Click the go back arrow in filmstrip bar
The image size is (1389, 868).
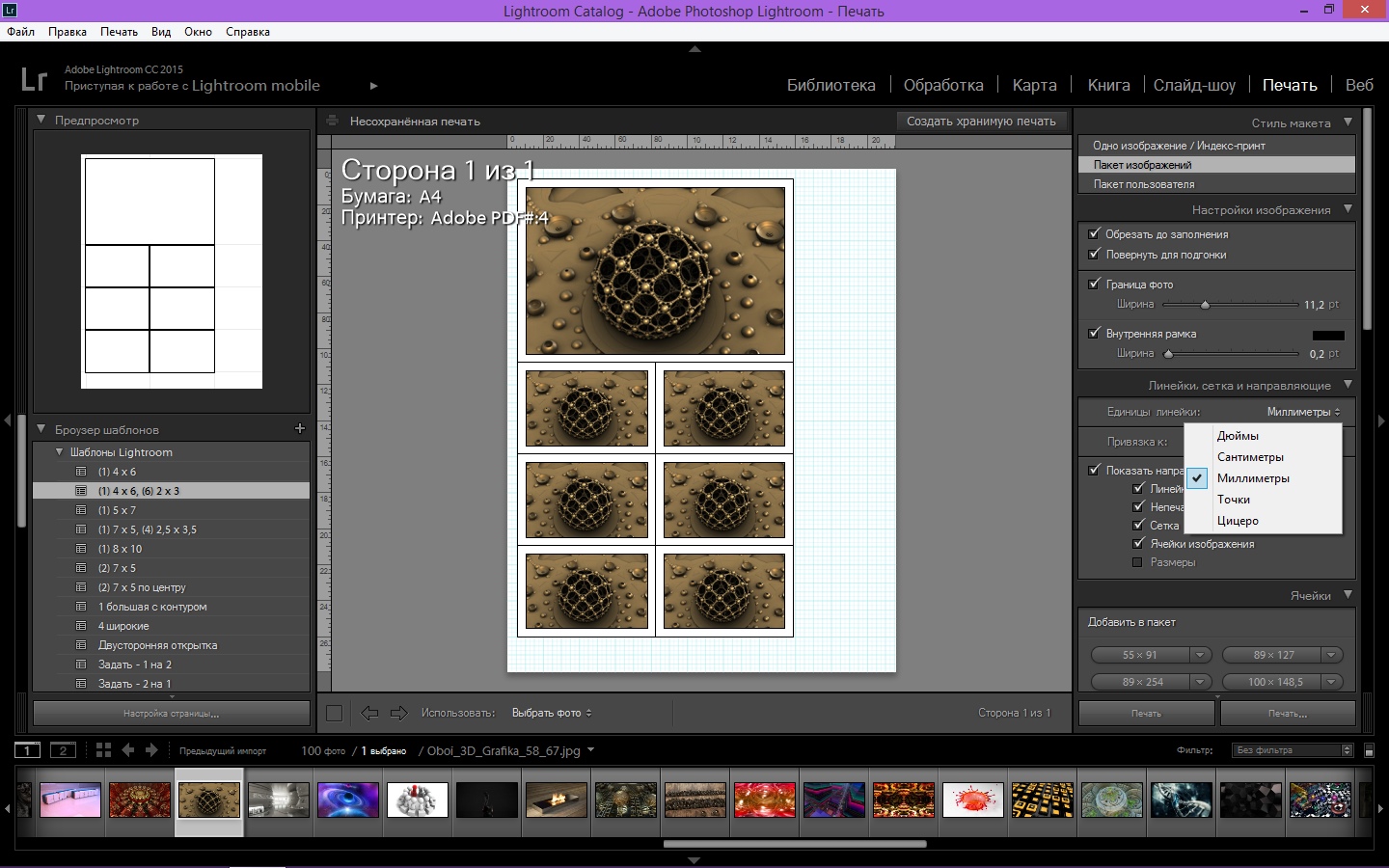[x=128, y=750]
